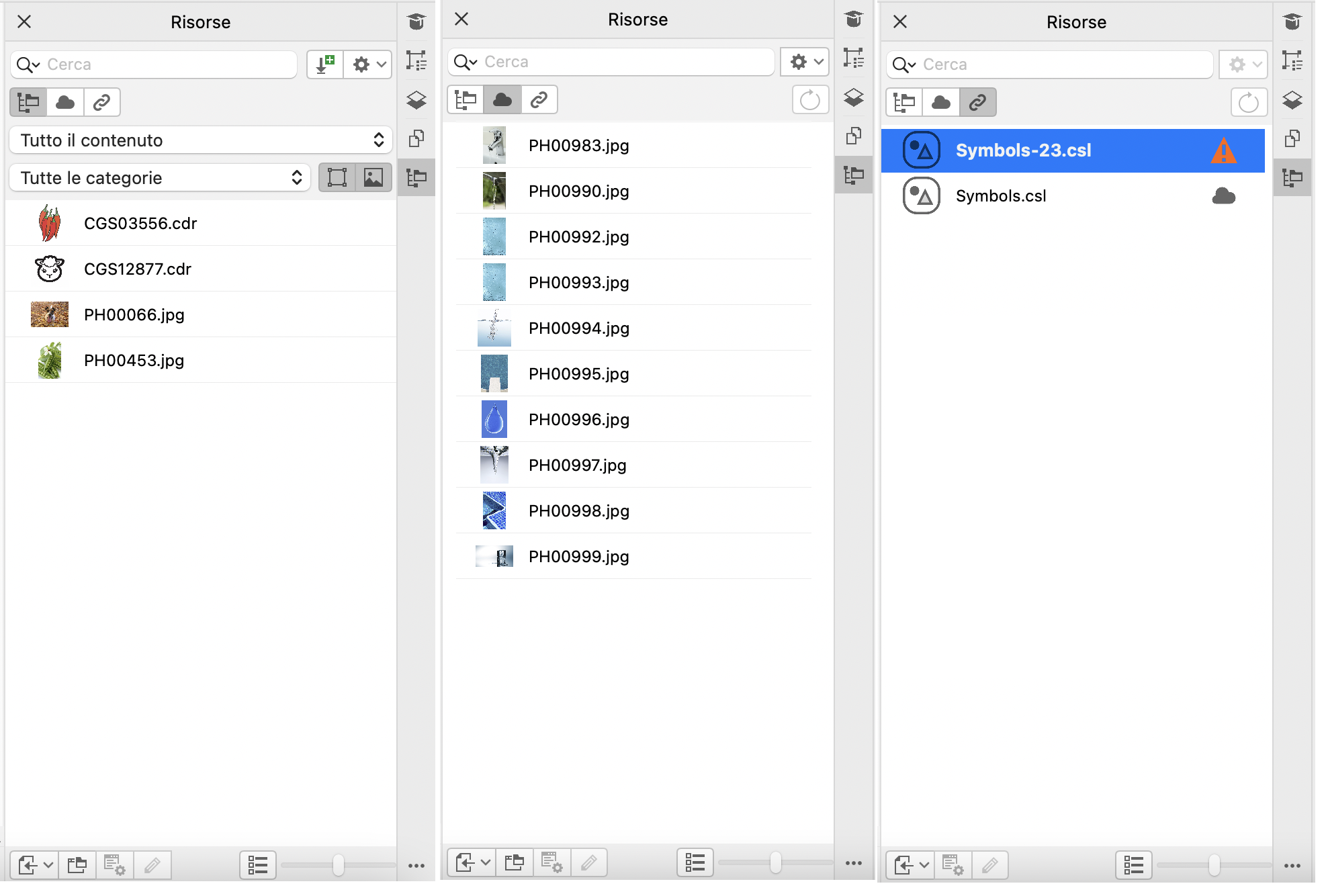
Task: Click the three-dots more options in middle panel
Action: (x=854, y=863)
